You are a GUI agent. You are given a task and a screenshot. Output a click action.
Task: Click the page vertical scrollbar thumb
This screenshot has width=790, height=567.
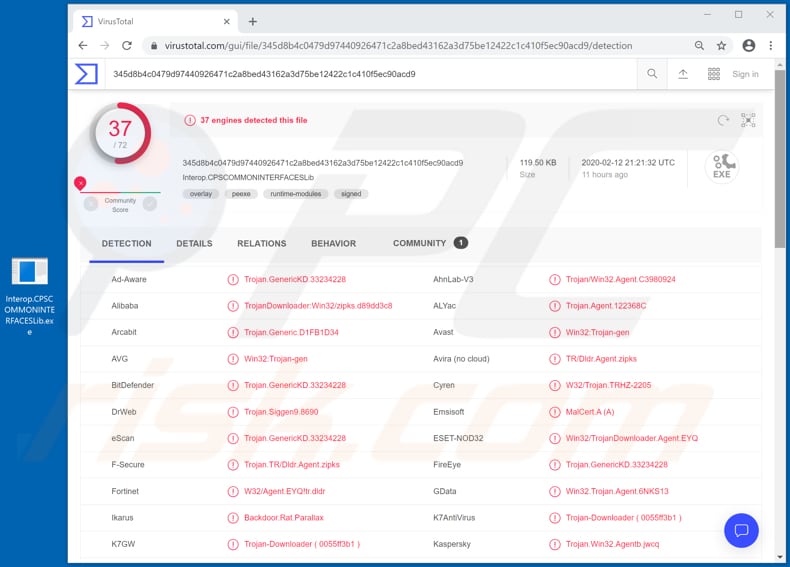pos(779,159)
